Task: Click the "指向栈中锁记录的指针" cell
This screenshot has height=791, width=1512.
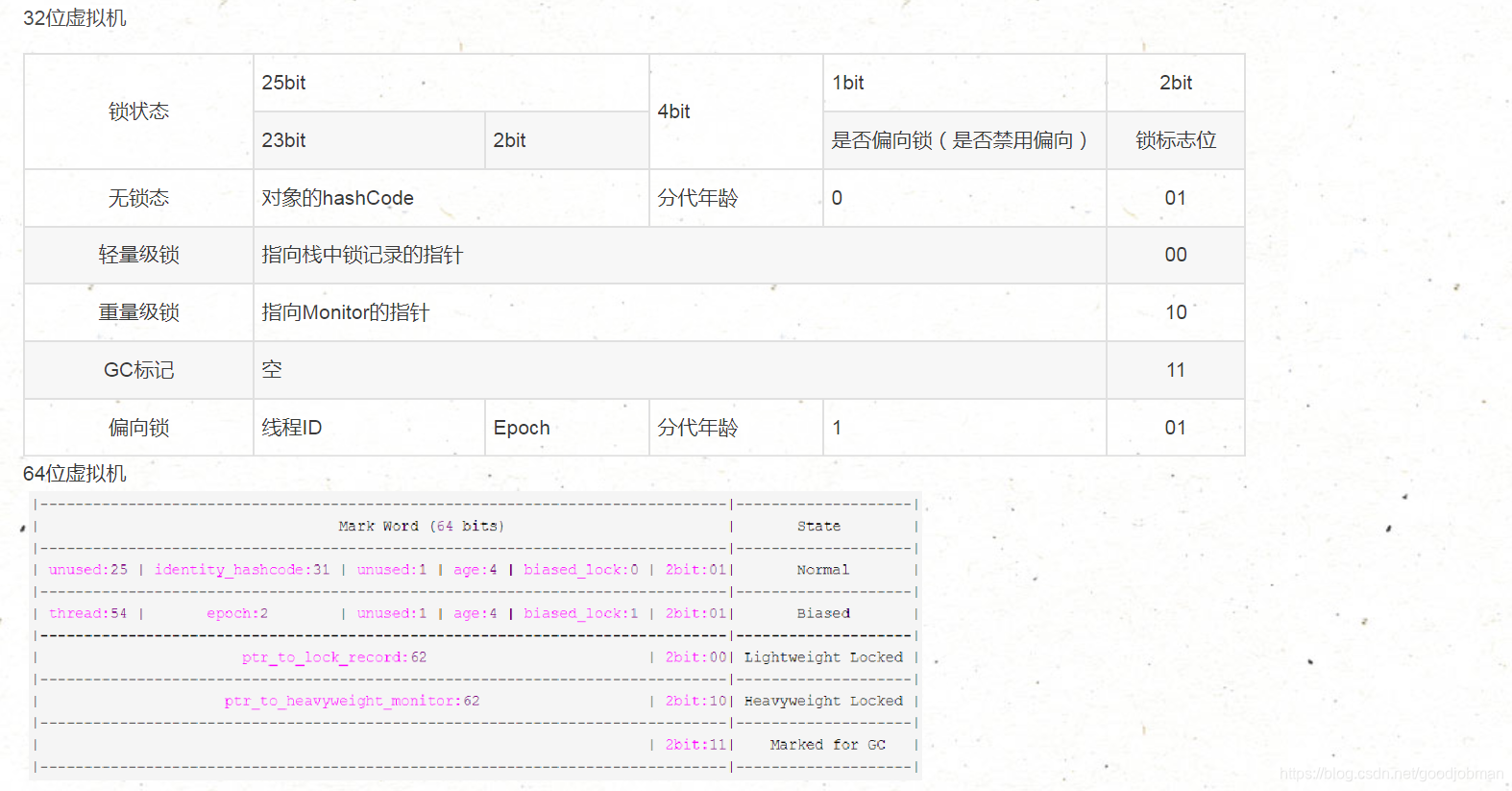Action: [x=680, y=255]
